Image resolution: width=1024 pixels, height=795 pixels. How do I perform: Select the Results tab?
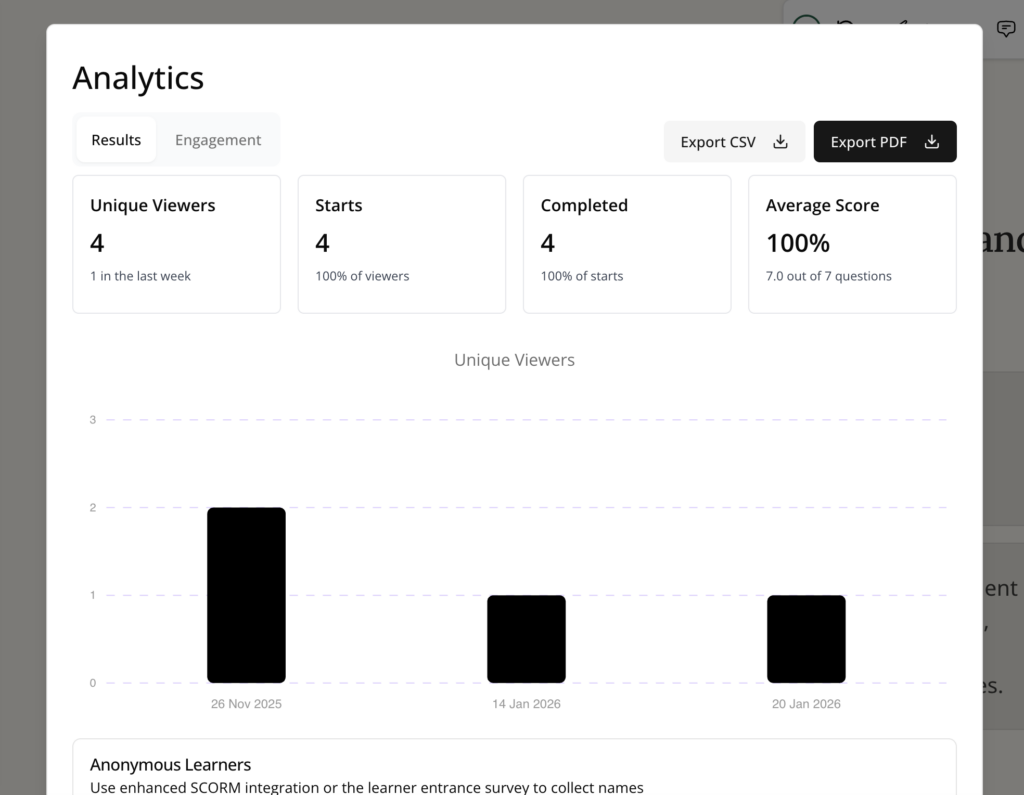pos(116,140)
